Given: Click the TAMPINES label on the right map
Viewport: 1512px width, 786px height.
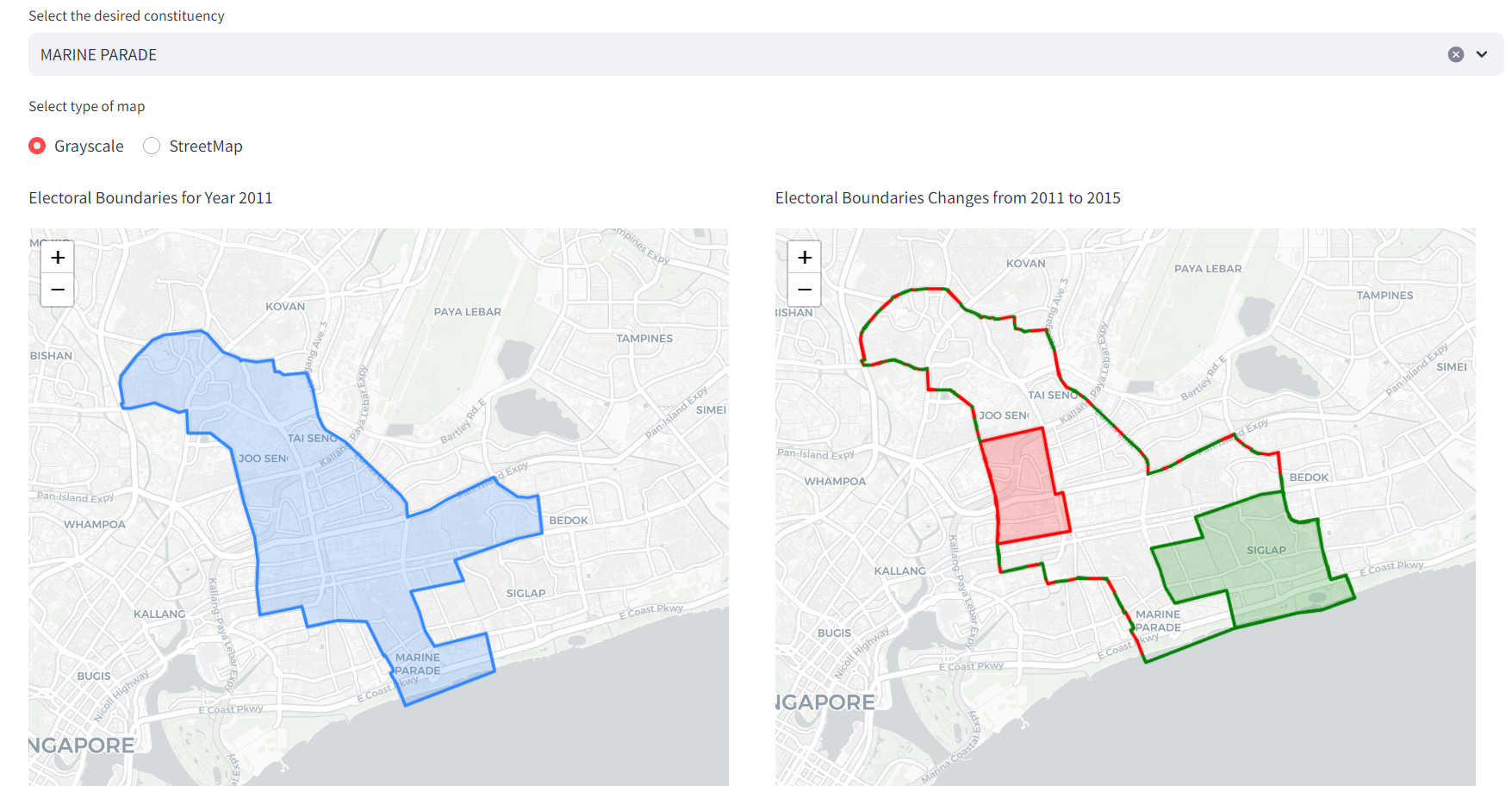Looking at the screenshot, I should [1384, 296].
